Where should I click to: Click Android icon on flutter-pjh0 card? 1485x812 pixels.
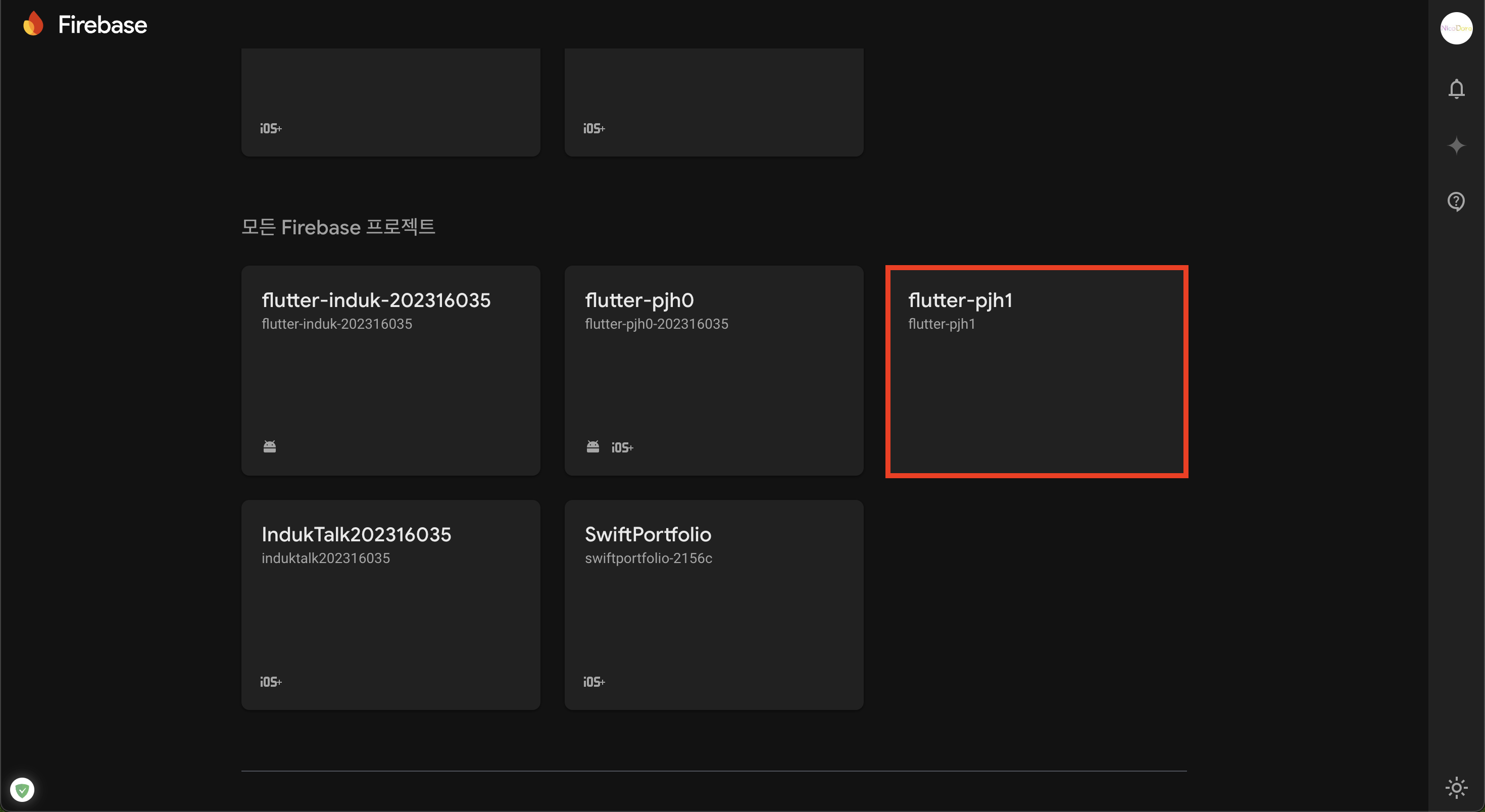tap(592, 446)
